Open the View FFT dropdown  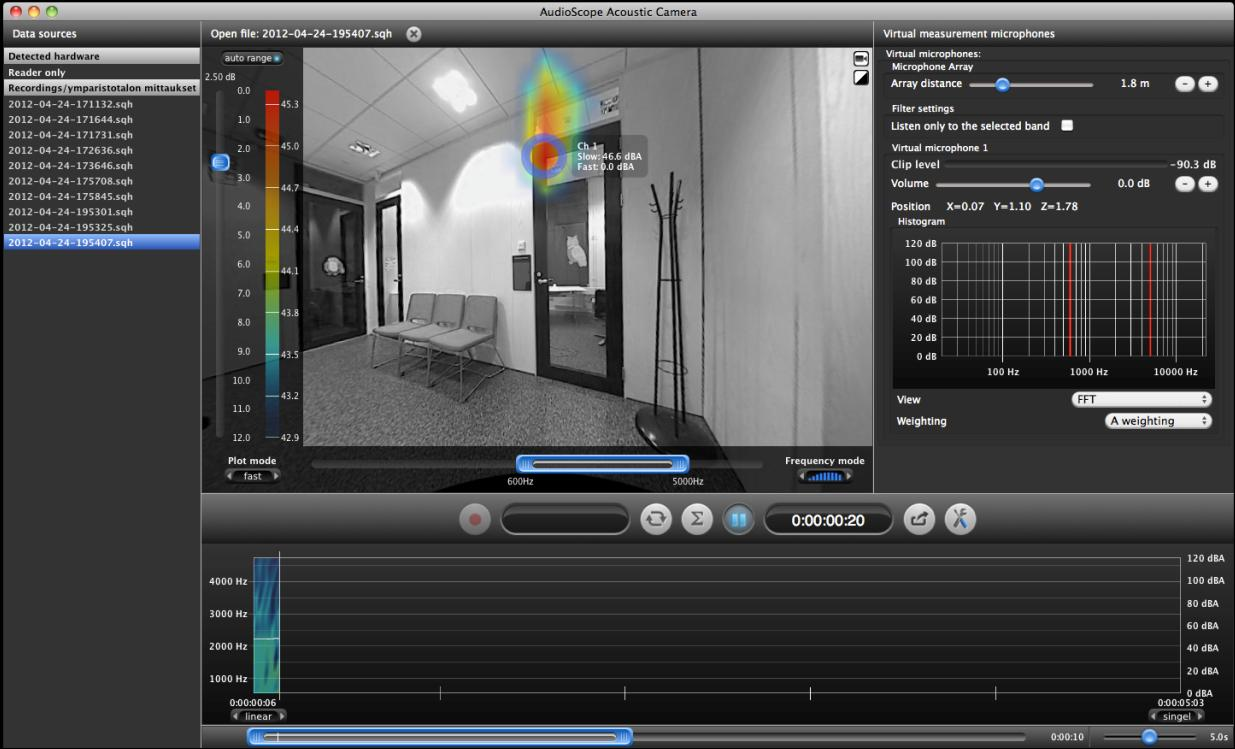pos(1141,399)
